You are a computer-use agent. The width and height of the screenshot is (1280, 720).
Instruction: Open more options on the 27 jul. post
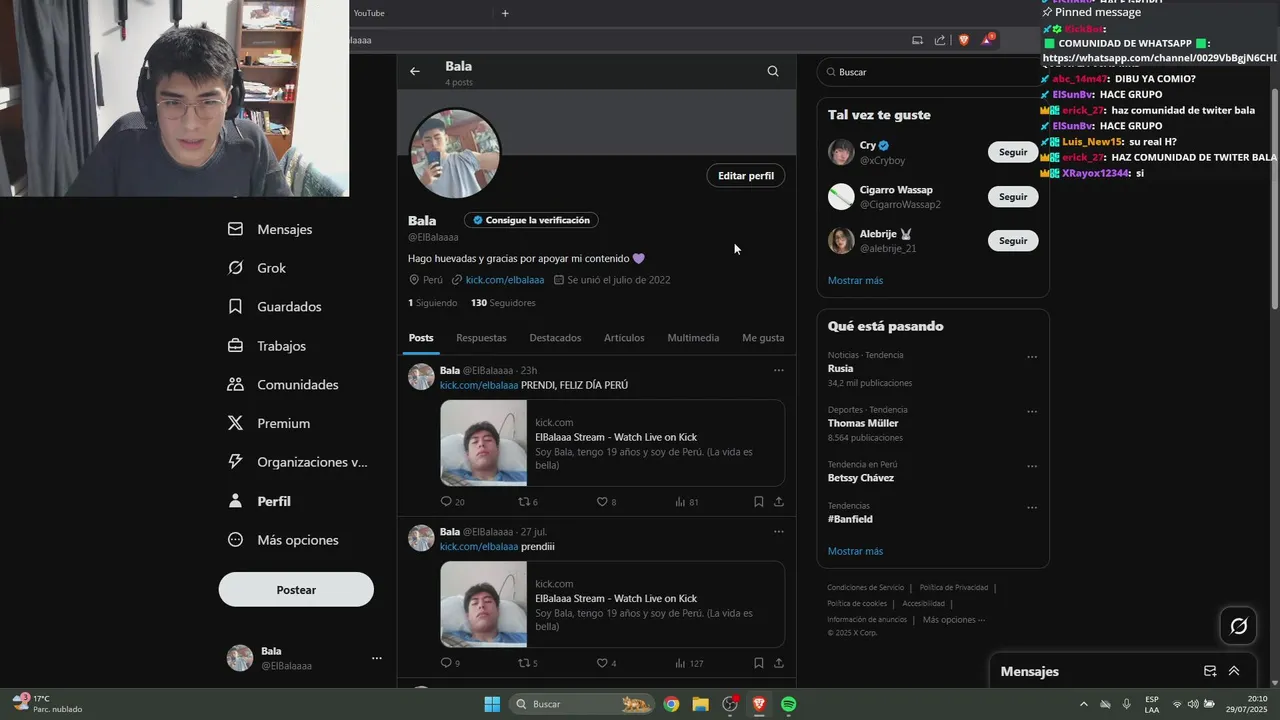pyautogui.click(x=778, y=532)
